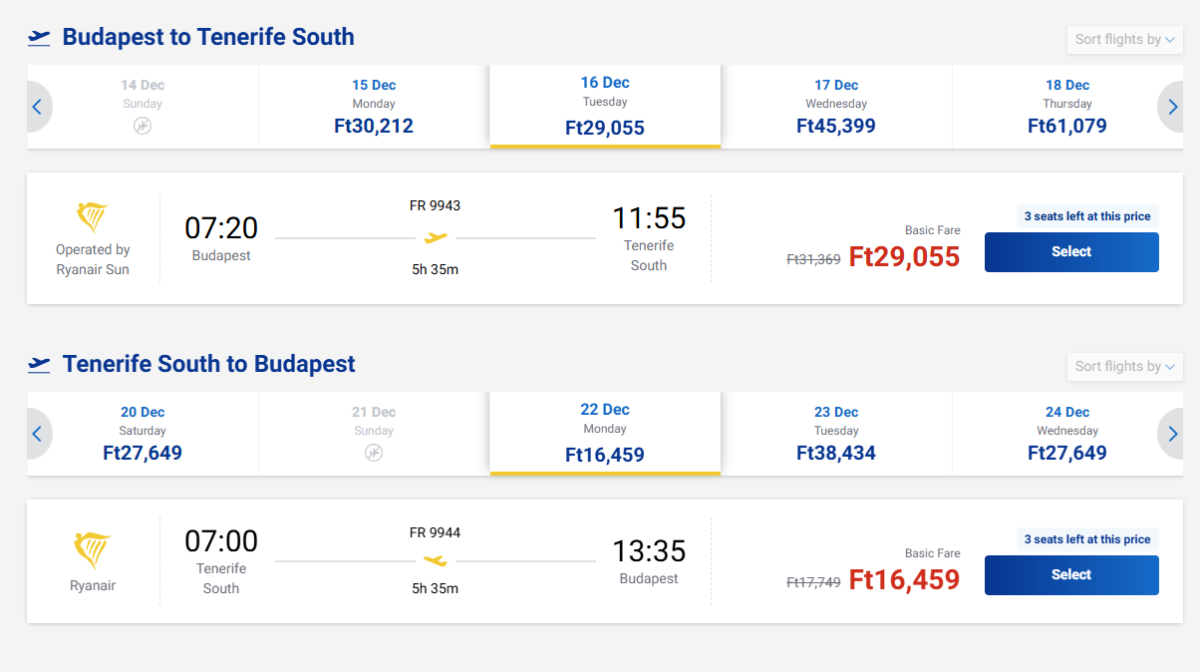Show later outbound dates with right arrow
This screenshot has width=1200, height=672.
pos(1171,107)
